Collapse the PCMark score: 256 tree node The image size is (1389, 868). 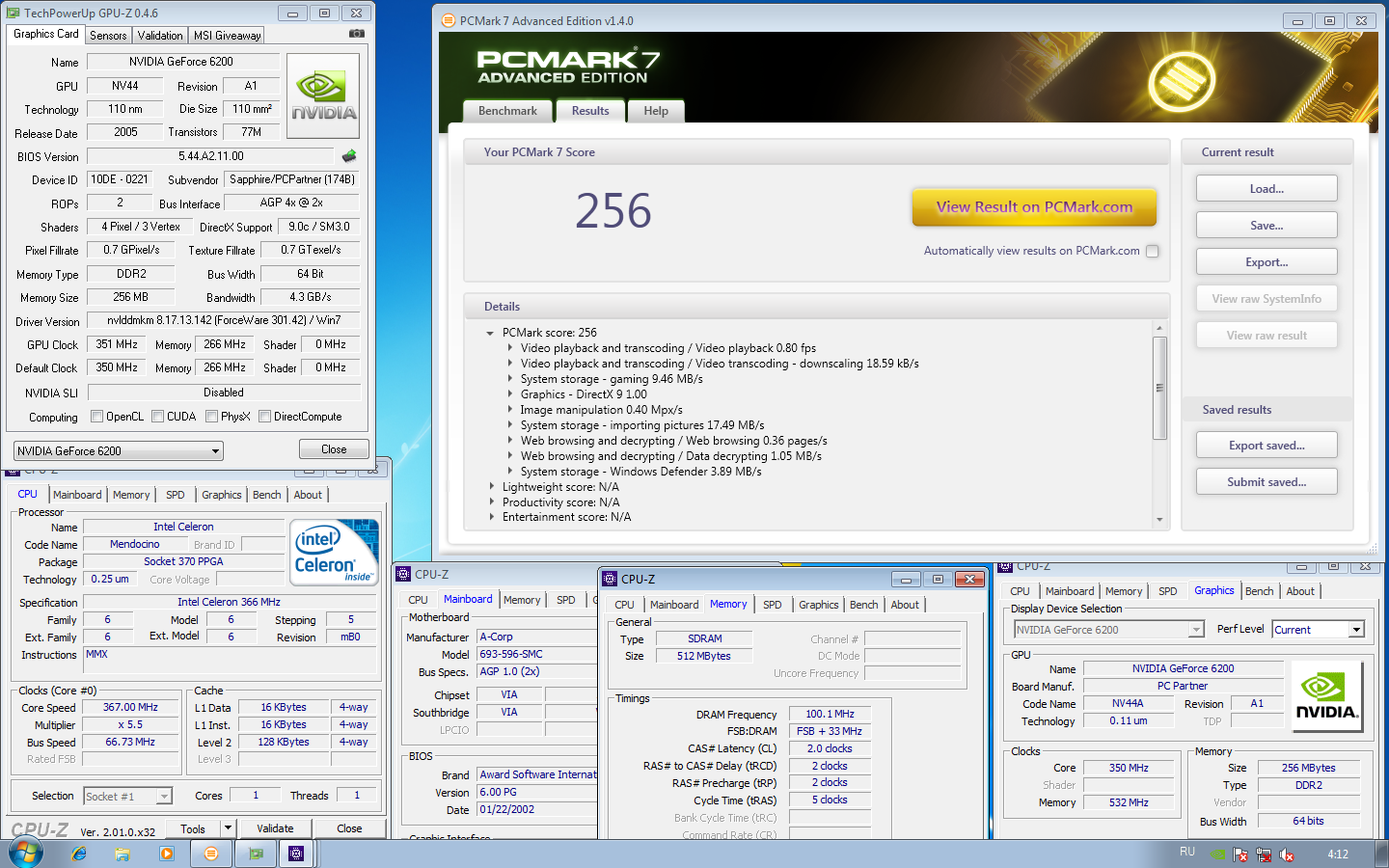coord(490,333)
